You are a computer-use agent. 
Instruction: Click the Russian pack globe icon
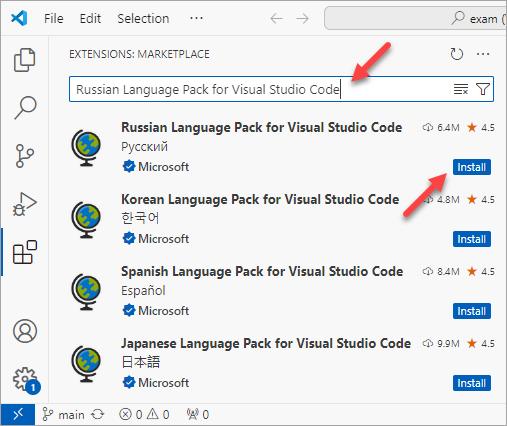86,148
